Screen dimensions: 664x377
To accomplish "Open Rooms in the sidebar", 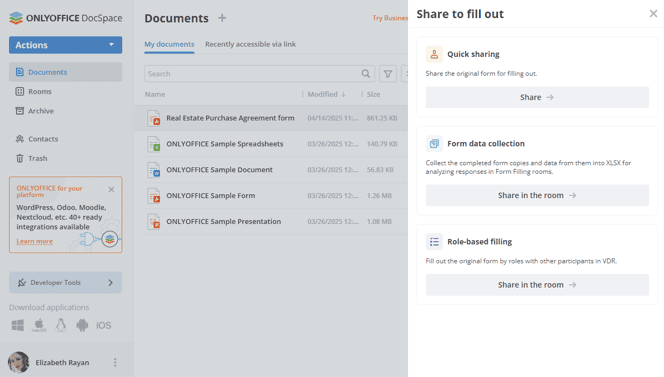I will pyautogui.click(x=40, y=91).
